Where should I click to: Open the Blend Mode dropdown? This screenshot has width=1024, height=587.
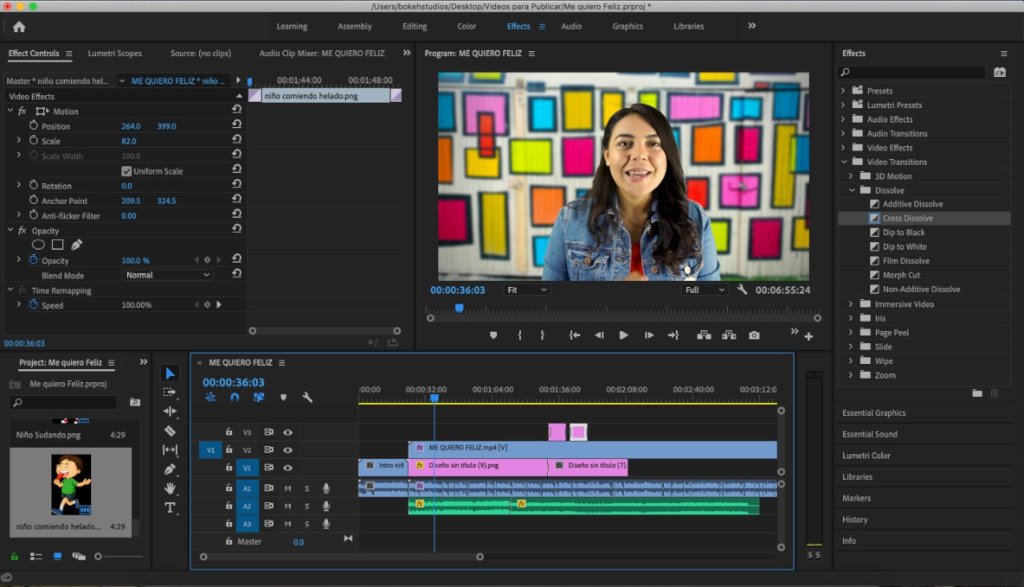point(167,275)
